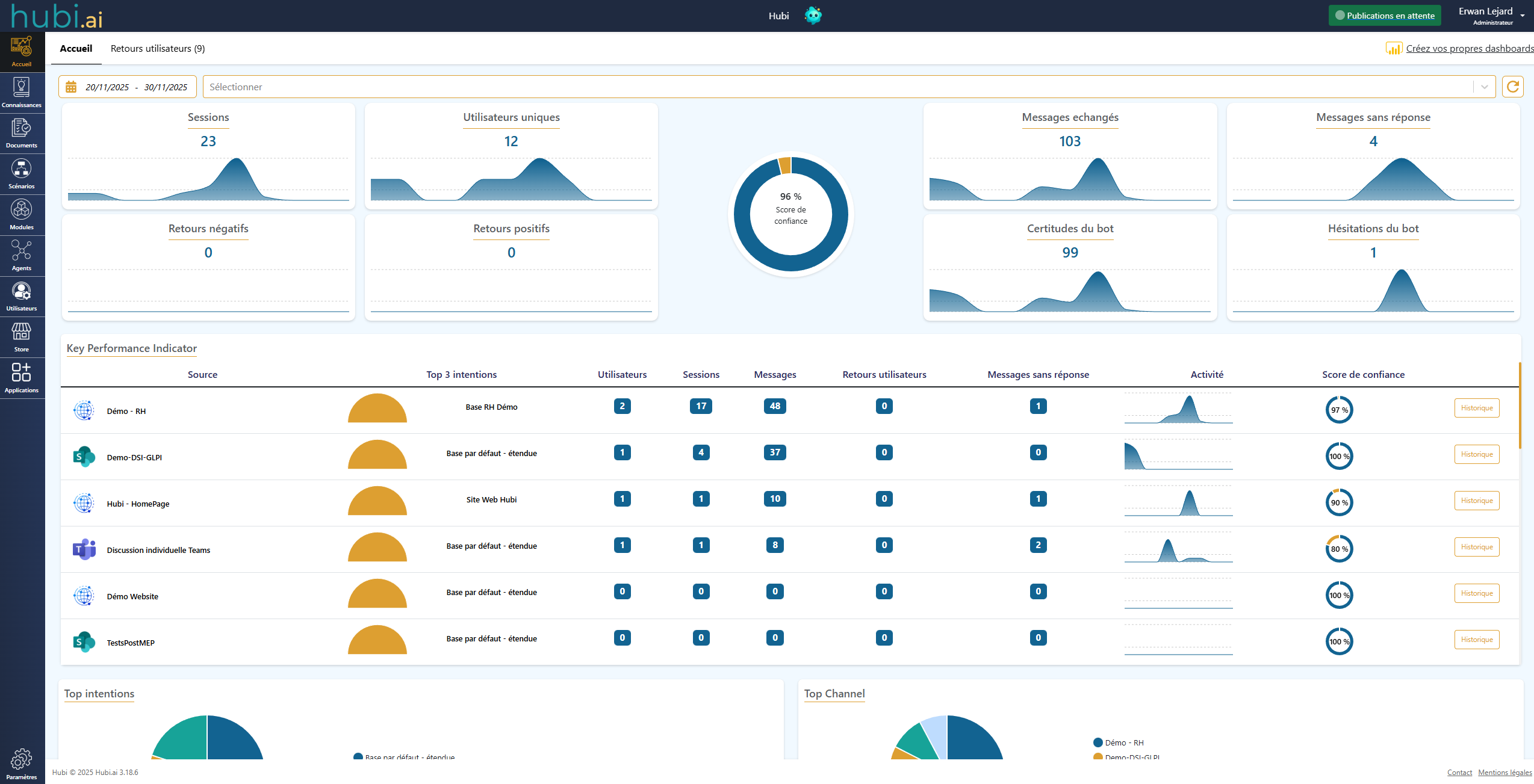This screenshot has height=784, width=1534.
Task: Click Démo - RH legend color dot
Action: 1098,742
